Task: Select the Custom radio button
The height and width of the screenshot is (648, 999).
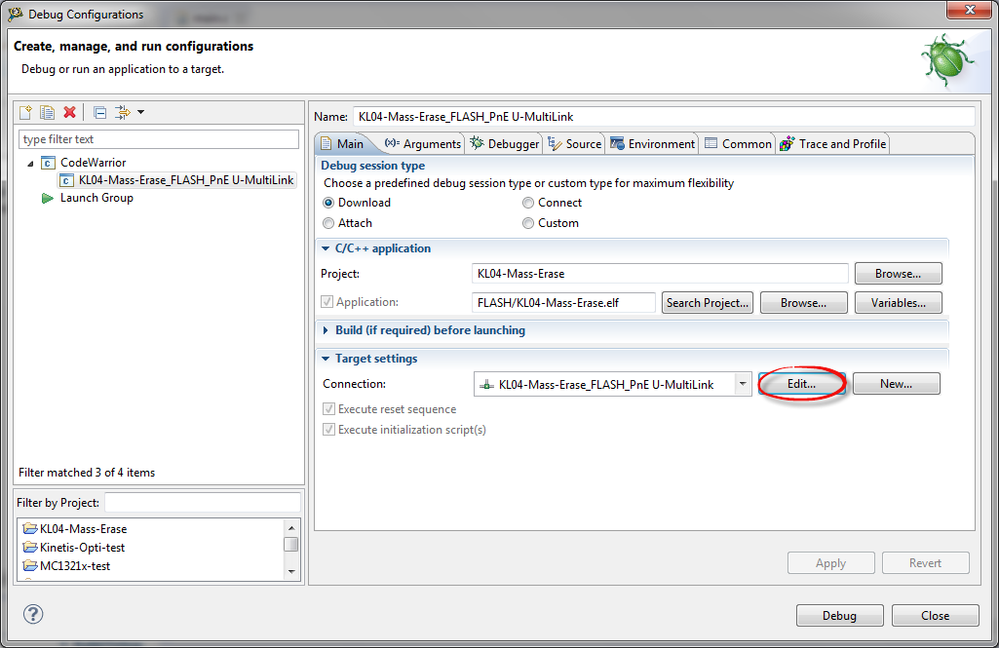Action: click(528, 223)
